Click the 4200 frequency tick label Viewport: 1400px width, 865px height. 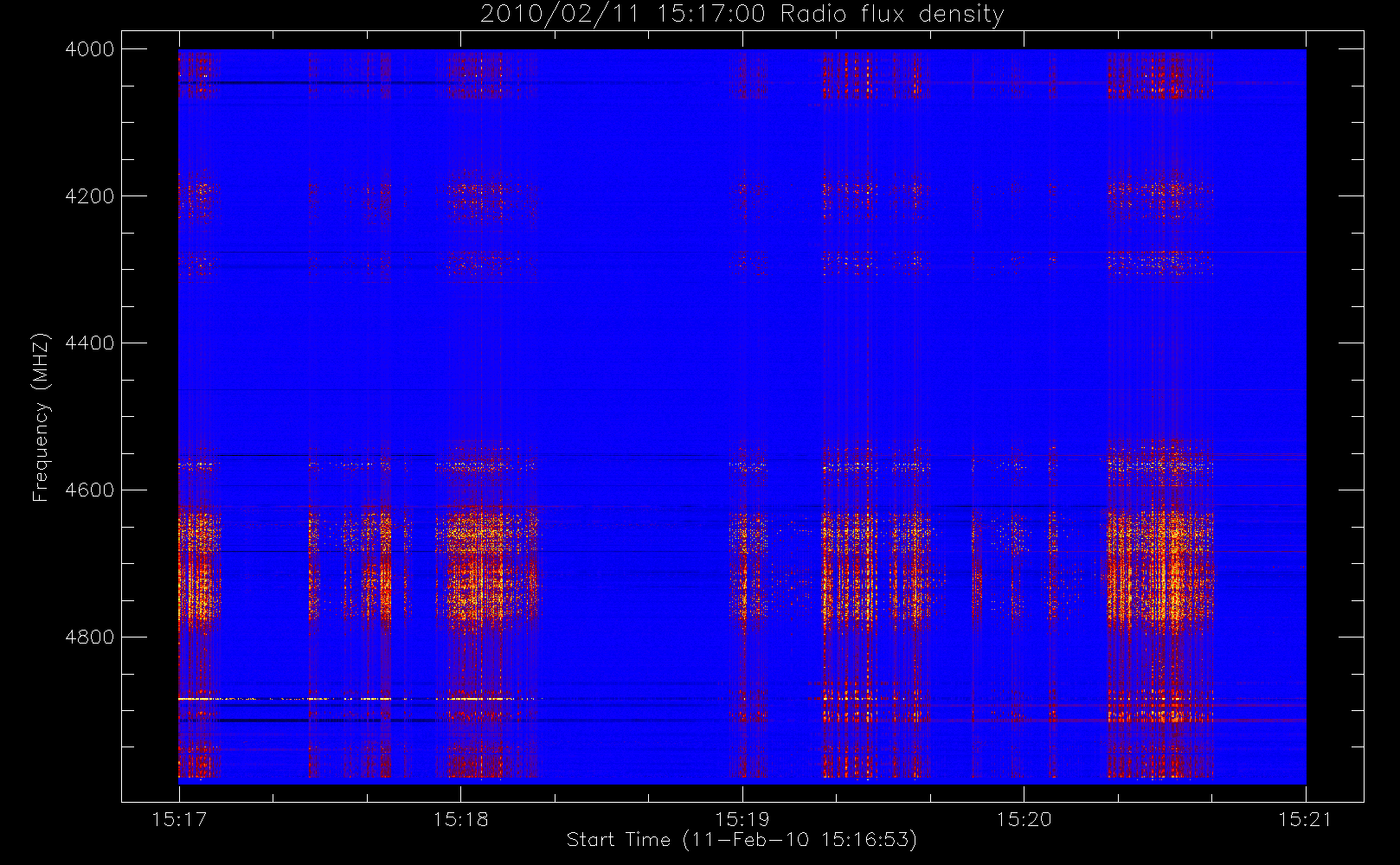[90, 196]
